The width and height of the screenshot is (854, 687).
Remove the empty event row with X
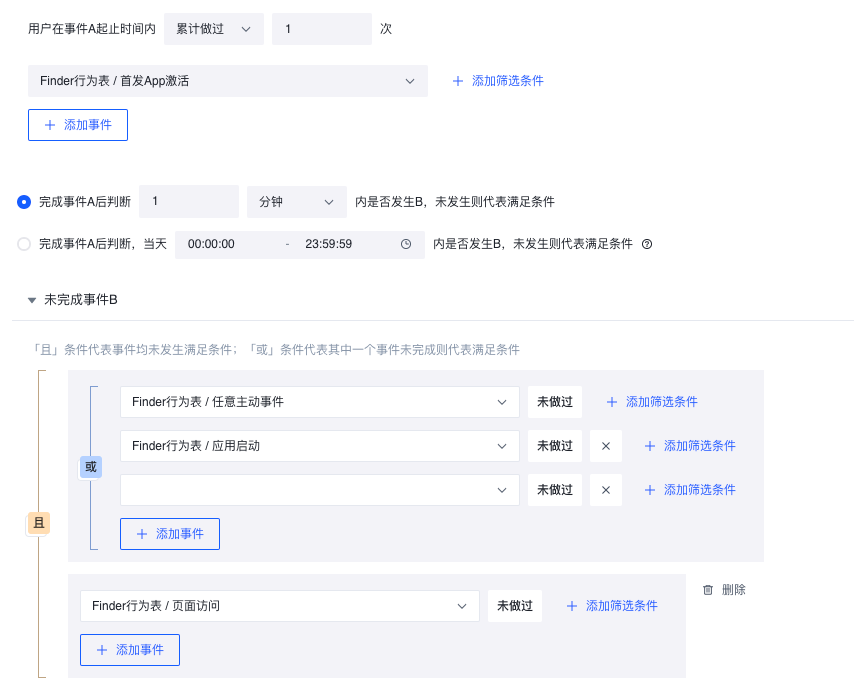pos(606,490)
